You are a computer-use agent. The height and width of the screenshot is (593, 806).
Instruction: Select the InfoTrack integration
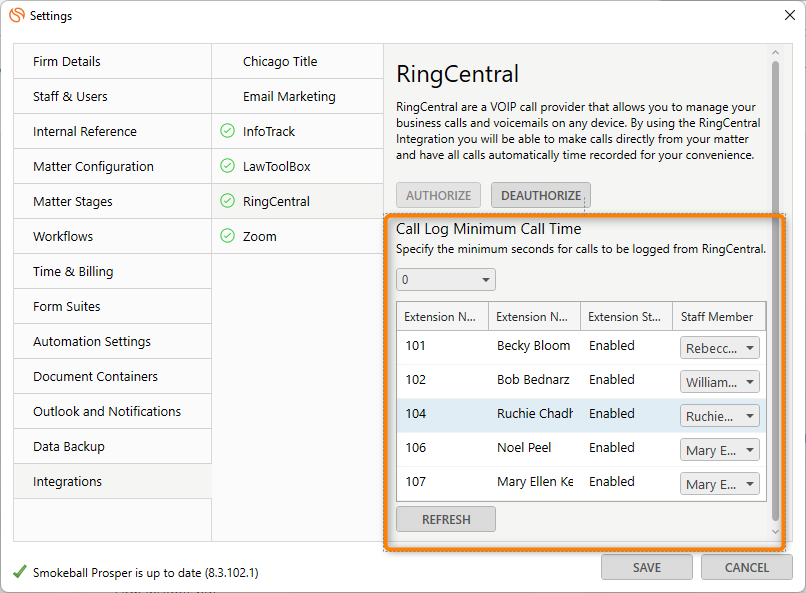pyautogui.click(x=298, y=131)
